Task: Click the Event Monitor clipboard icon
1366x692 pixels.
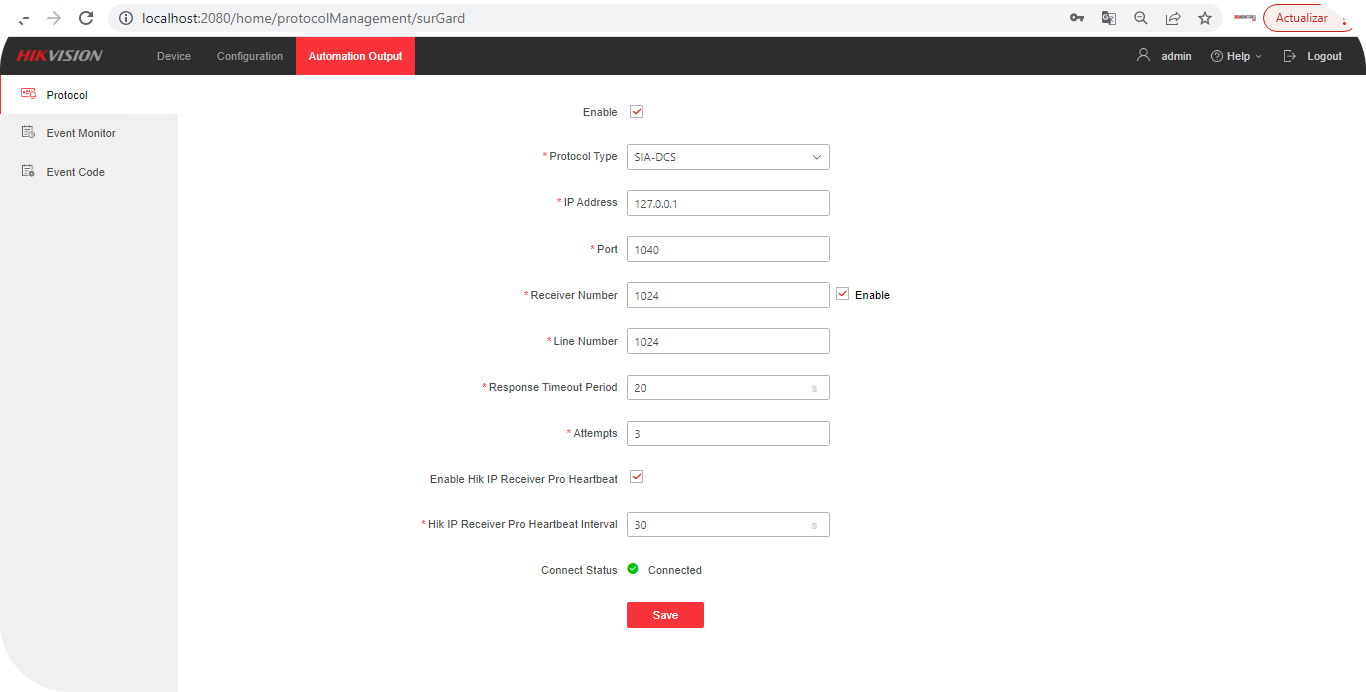Action: pos(27,132)
